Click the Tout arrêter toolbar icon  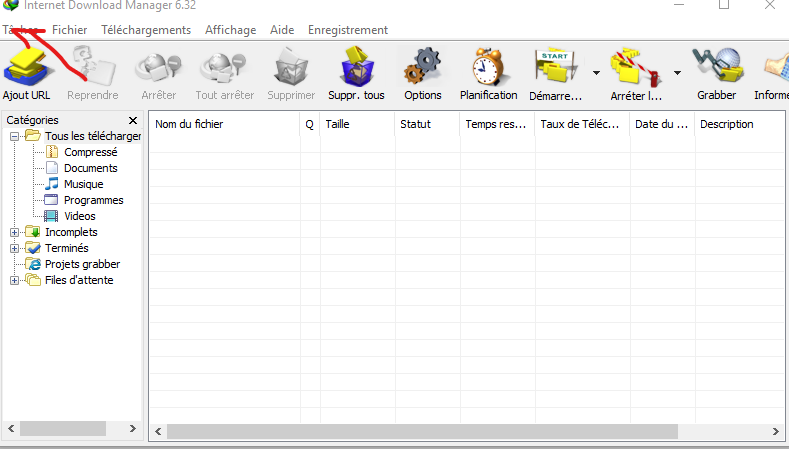pyautogui.click(x=224, y=68)
